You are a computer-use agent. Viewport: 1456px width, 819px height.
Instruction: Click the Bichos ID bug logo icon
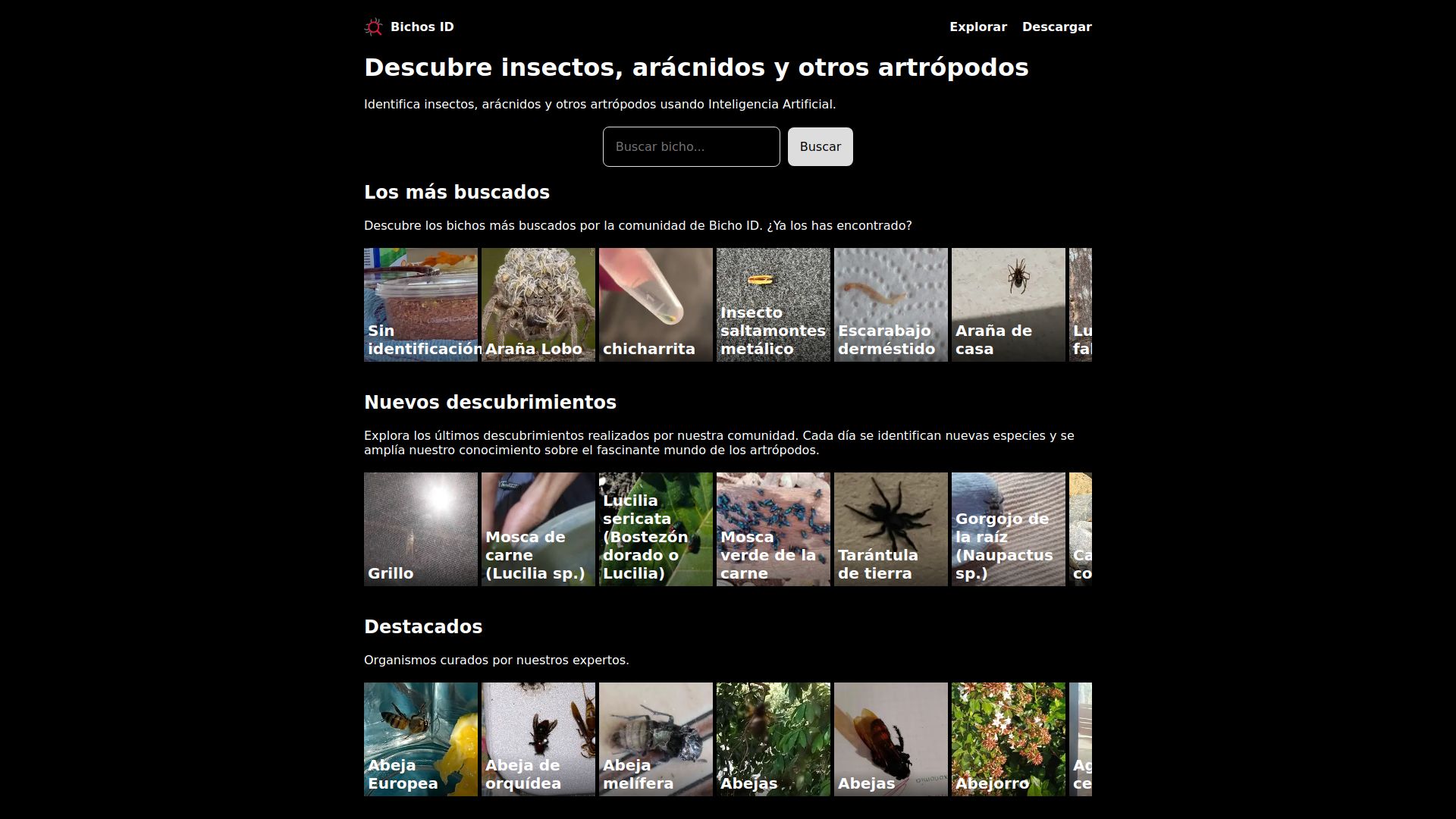373,27
